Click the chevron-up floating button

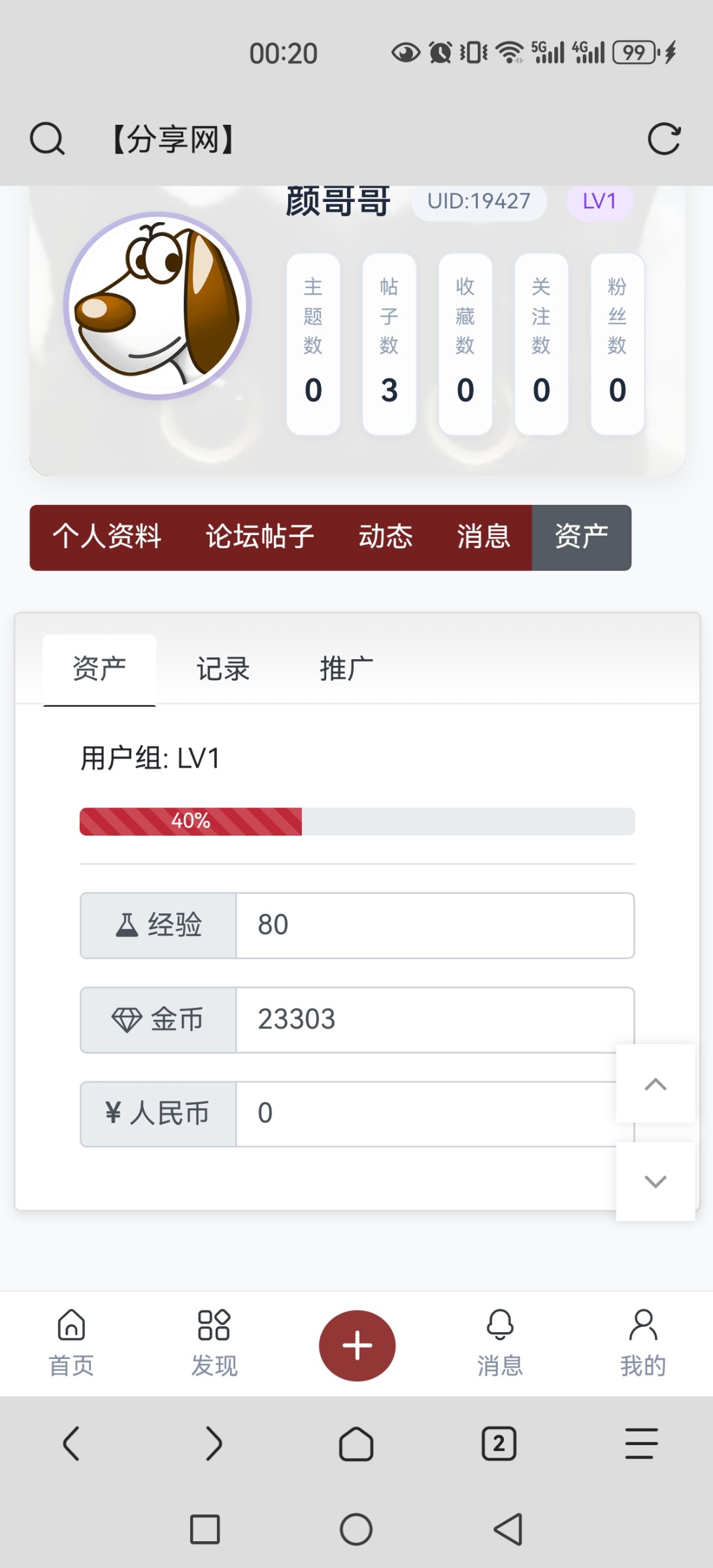(x=655, y=1085)
